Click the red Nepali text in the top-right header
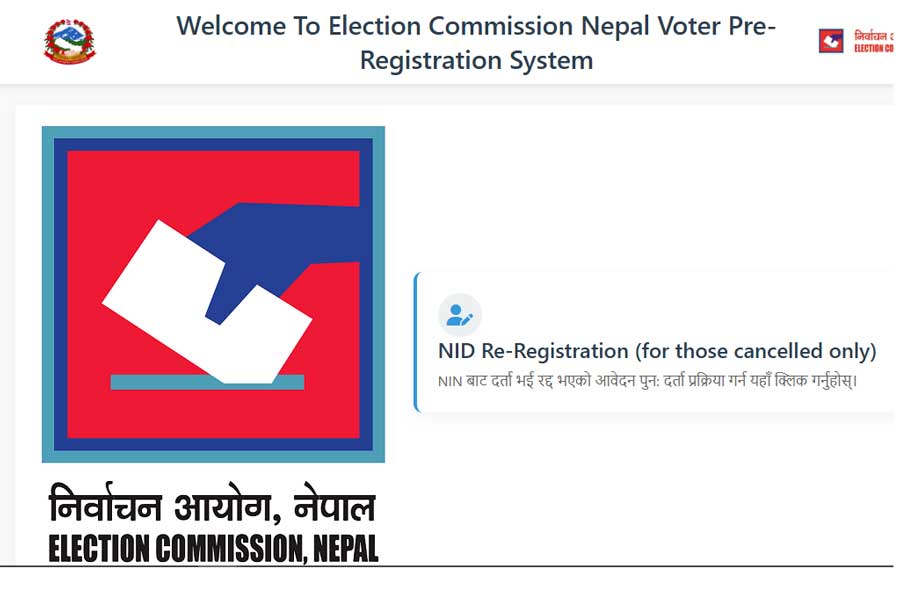 (x=873, y=36)
